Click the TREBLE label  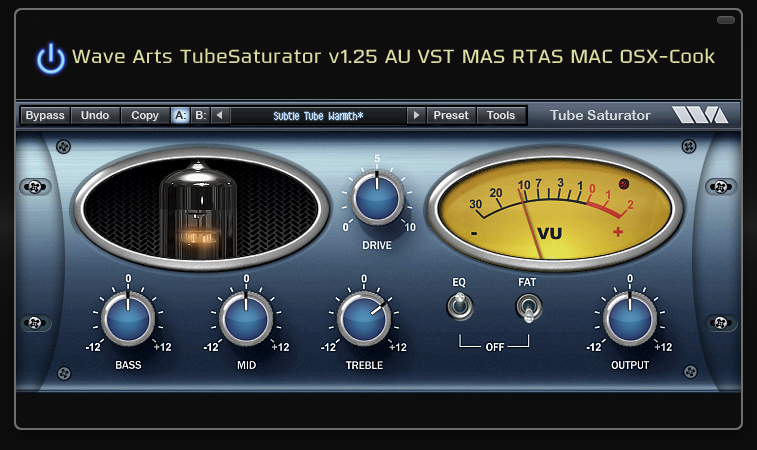364,365
